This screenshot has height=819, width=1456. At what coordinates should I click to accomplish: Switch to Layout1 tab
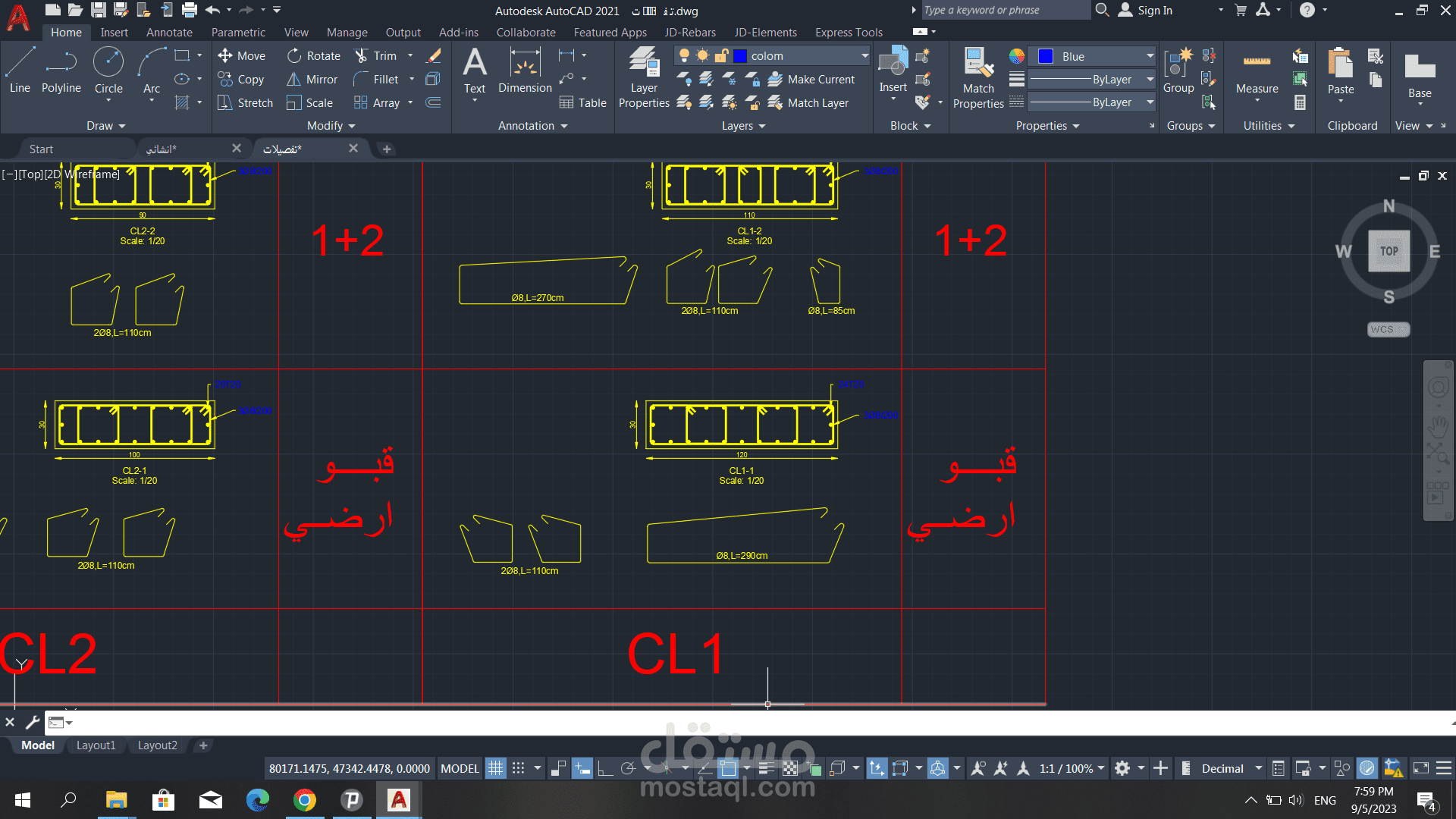click(96, 745)
